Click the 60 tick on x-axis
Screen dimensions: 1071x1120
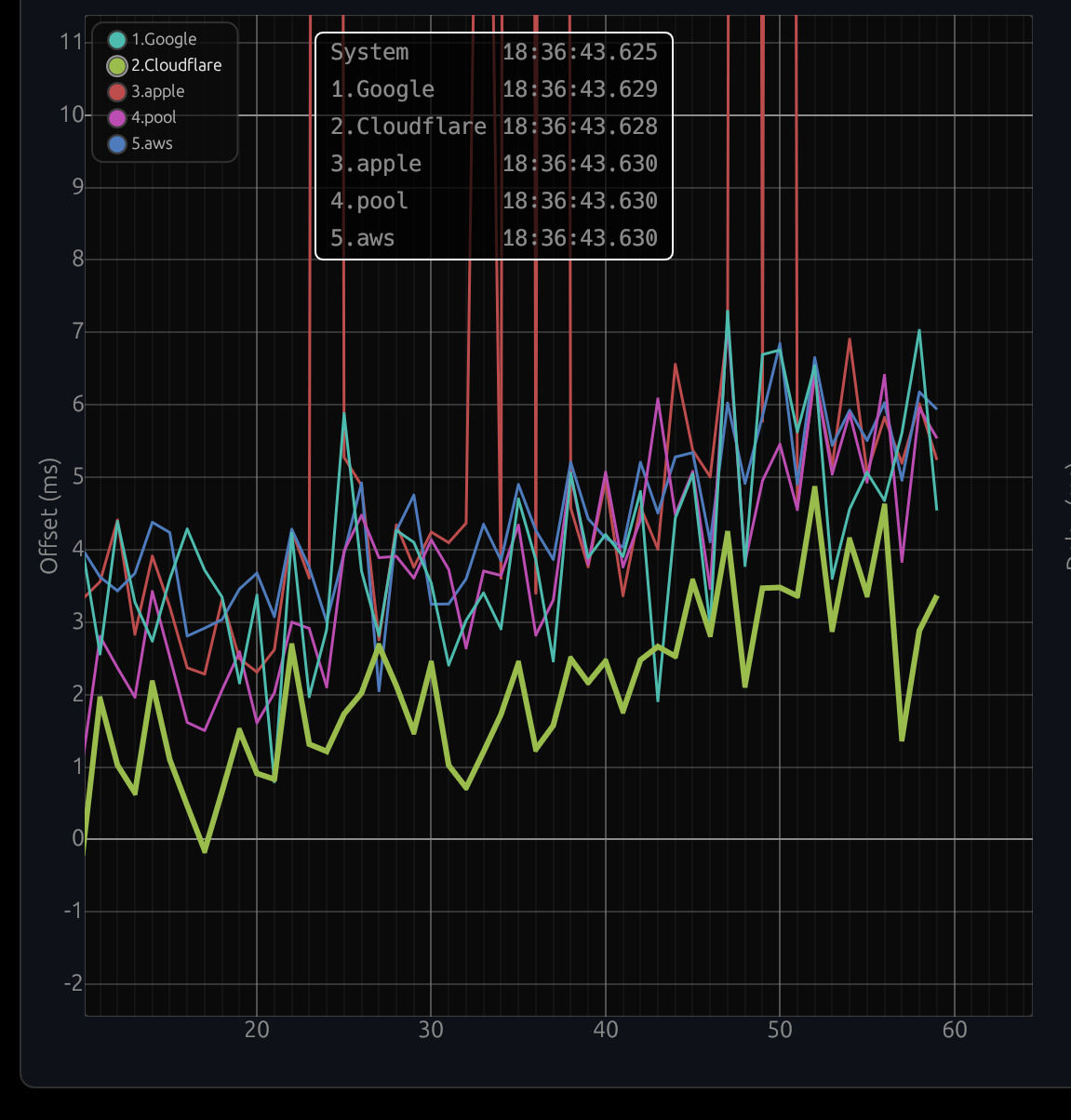(x=955, y=1030)
